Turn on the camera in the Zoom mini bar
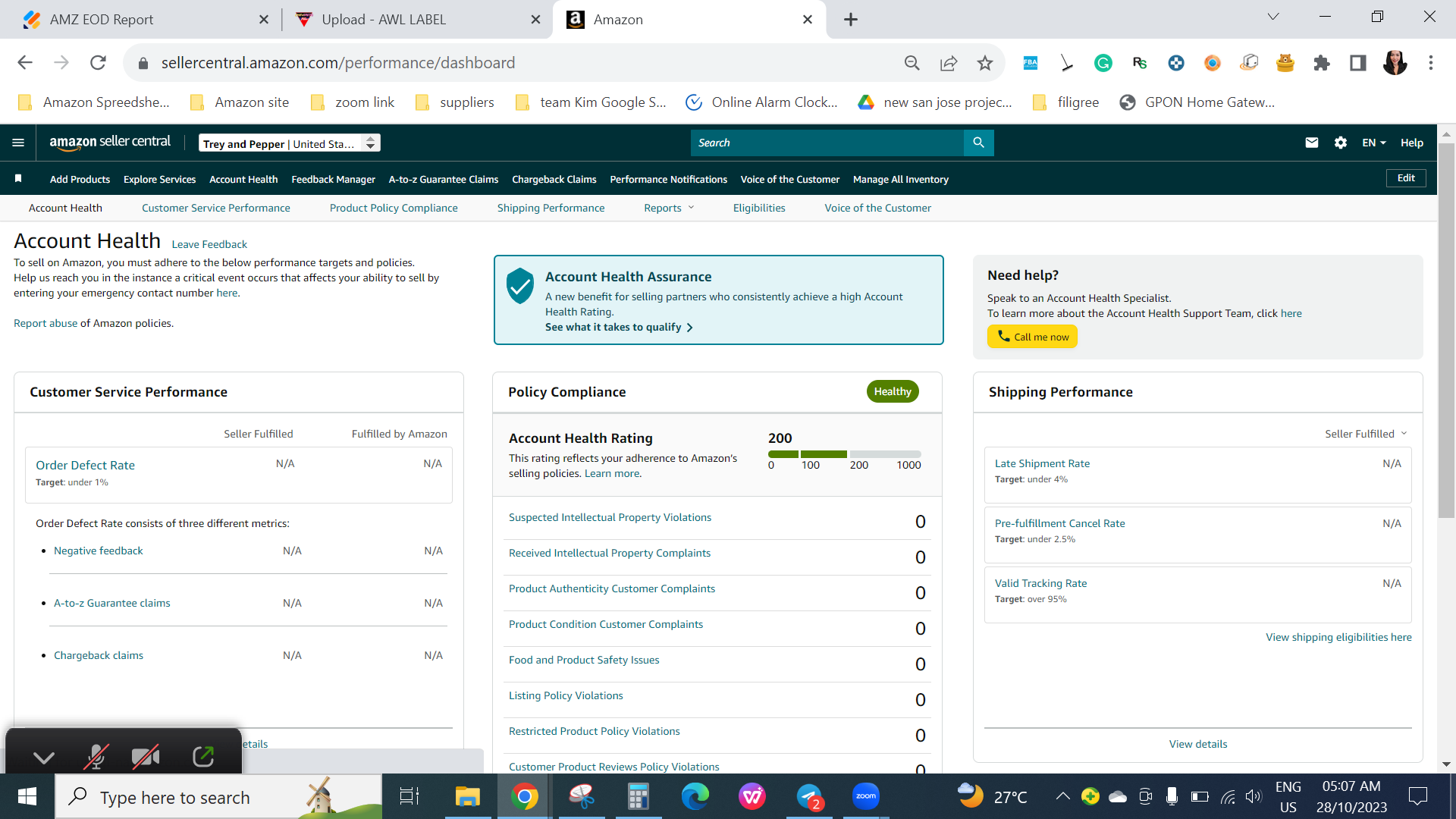The height and width of the screenshot is (819, 1456). coord(146,756)
